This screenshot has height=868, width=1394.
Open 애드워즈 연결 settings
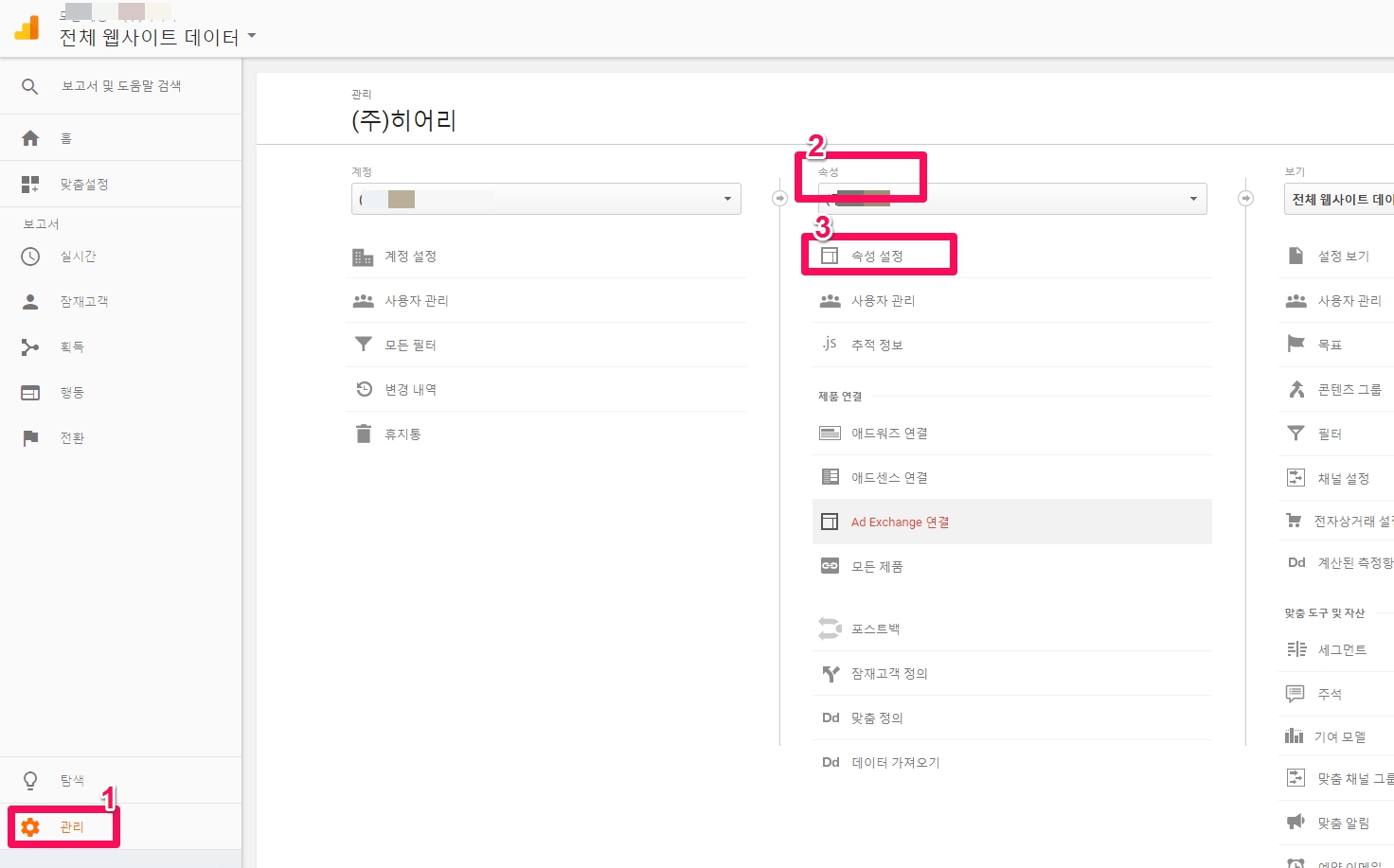888,434
